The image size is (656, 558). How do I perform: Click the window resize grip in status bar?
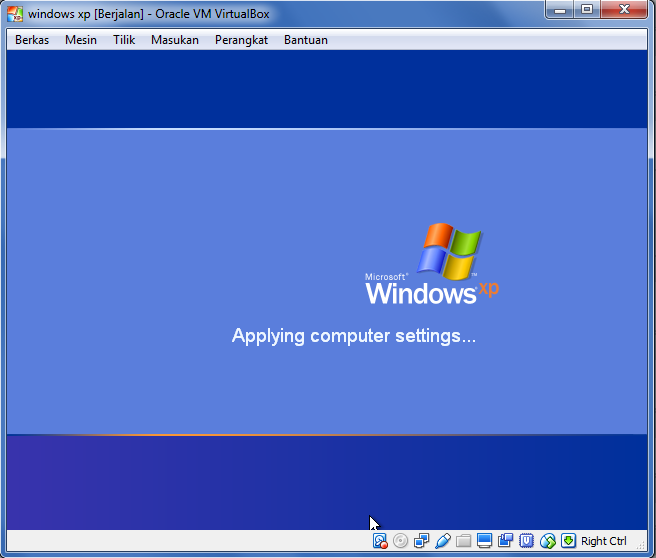[641, 544]
